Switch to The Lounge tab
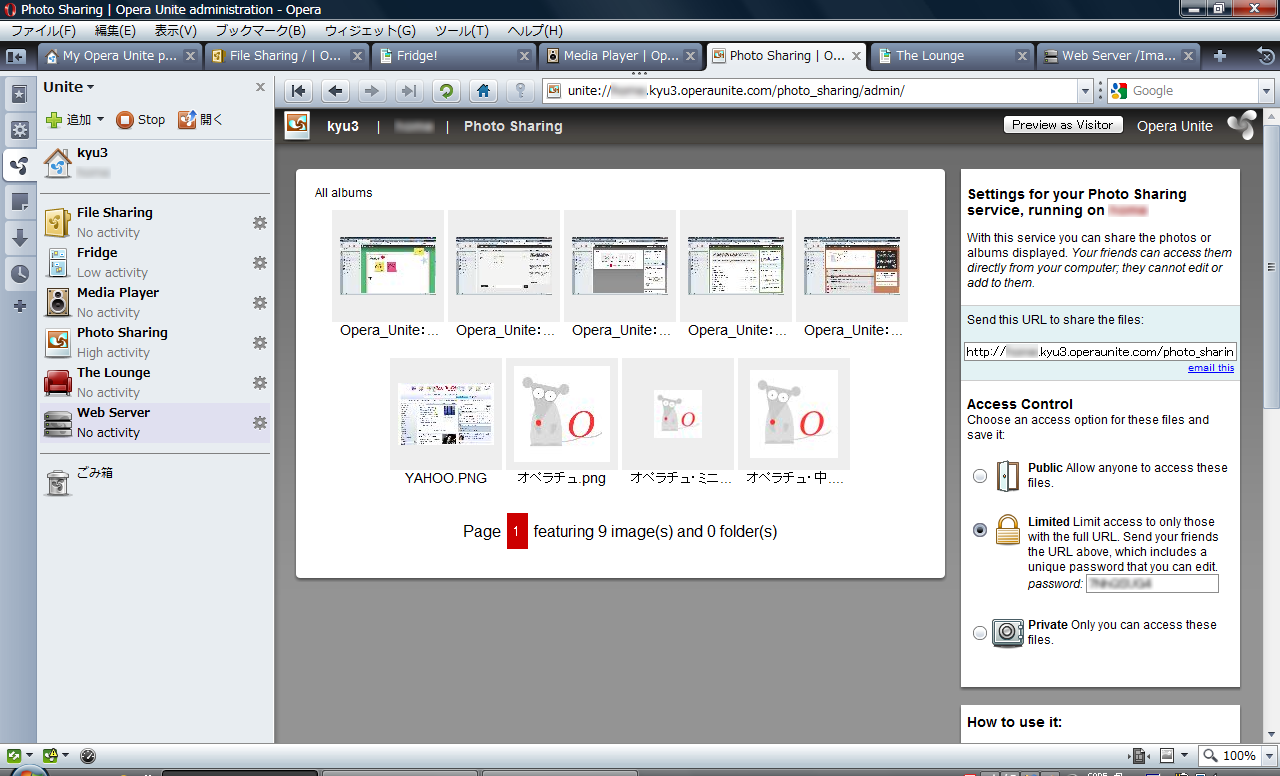The width and height of the screenshot is (1280, 776). click(952, 56)
